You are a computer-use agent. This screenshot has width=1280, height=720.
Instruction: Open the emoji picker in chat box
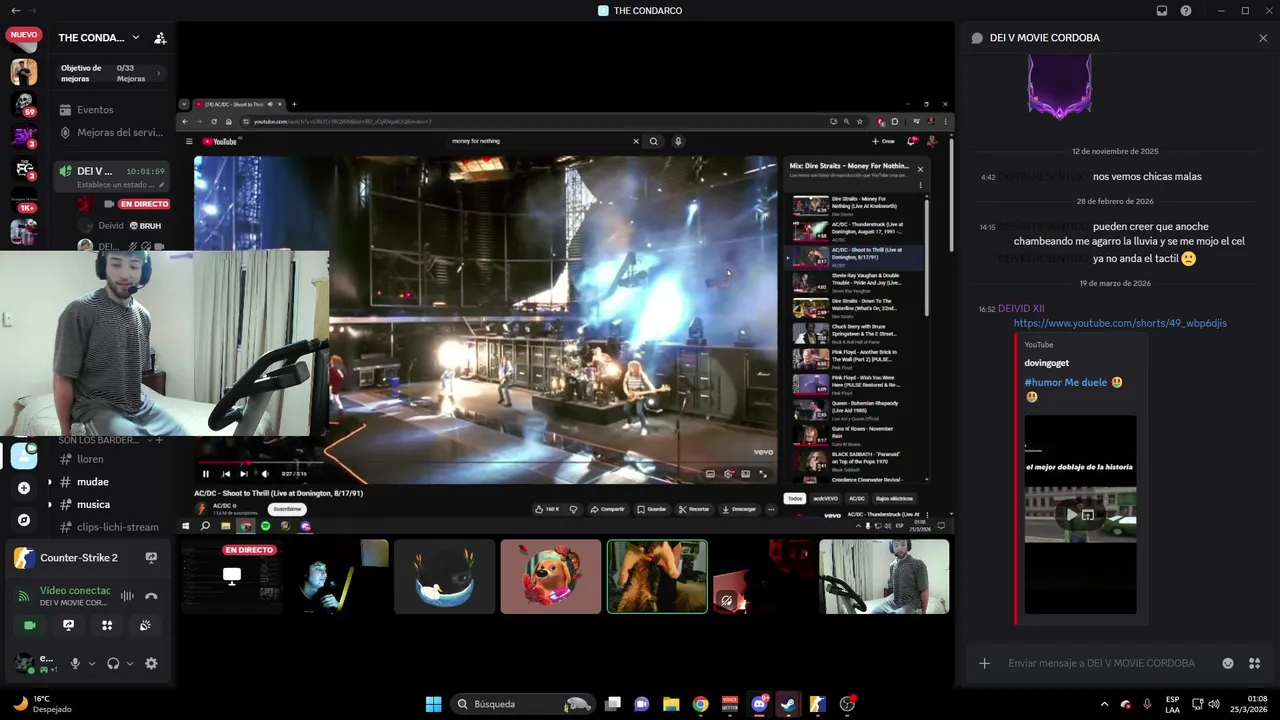pos(1228,663)
